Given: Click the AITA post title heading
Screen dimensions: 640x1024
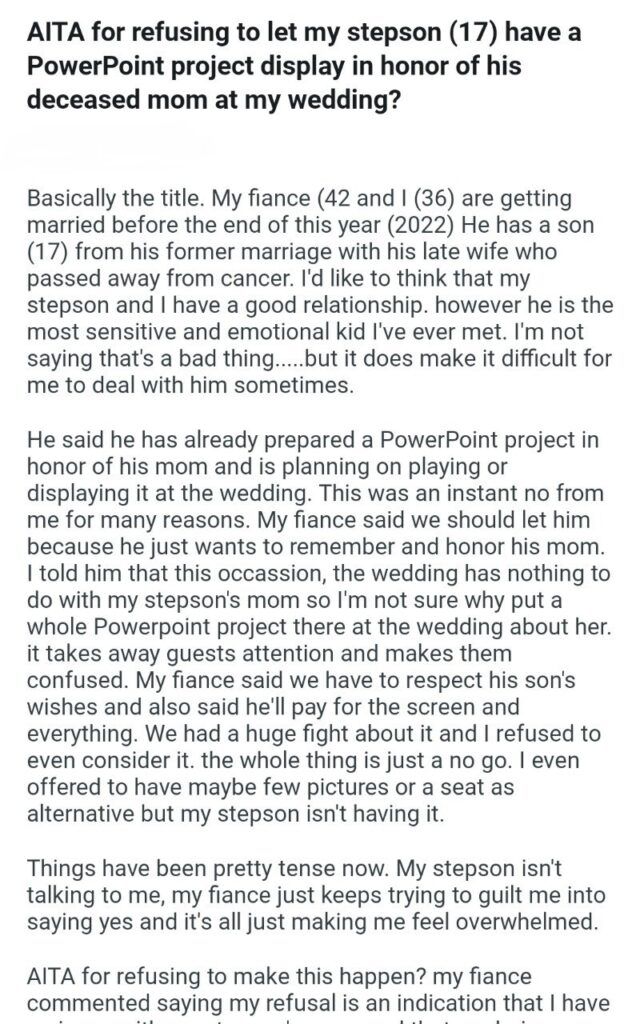Looking at the screenshot, I should [x=304, y=65].
